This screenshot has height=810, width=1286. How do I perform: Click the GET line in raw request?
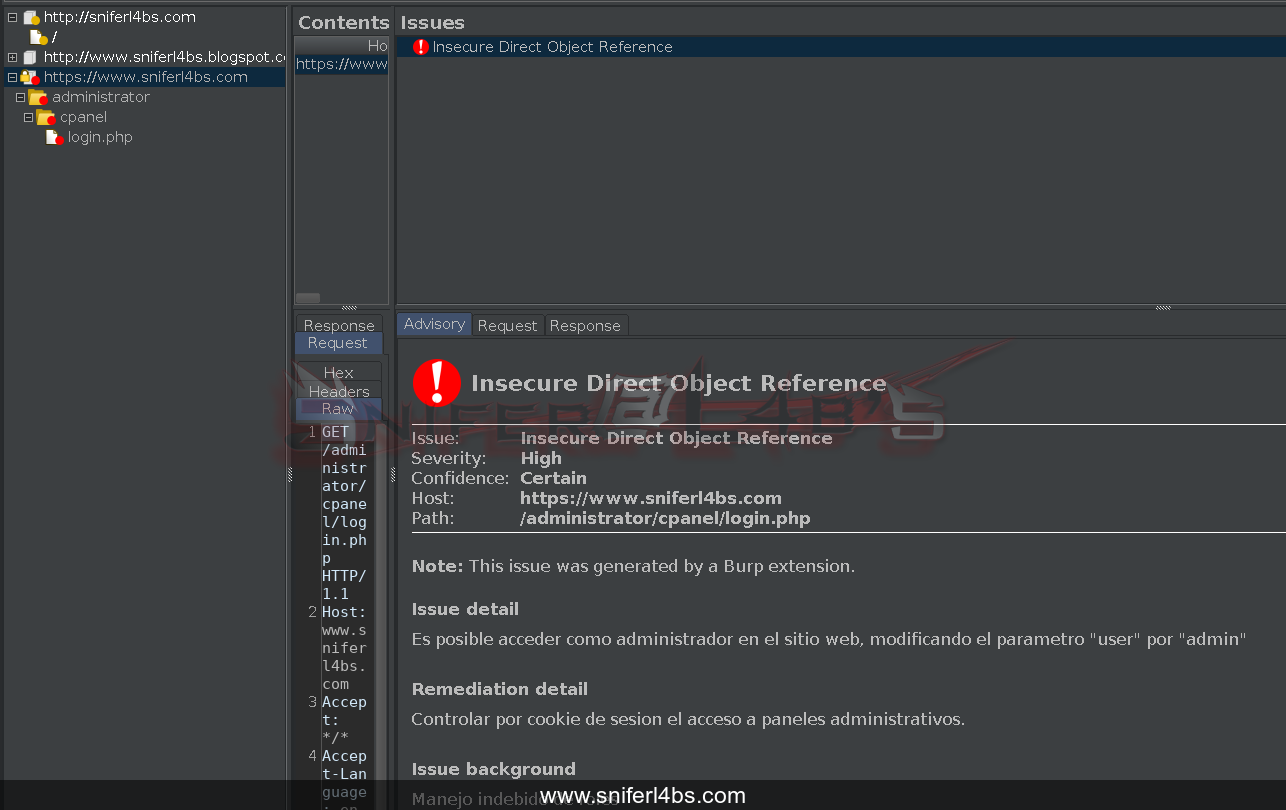click(344, 513)
